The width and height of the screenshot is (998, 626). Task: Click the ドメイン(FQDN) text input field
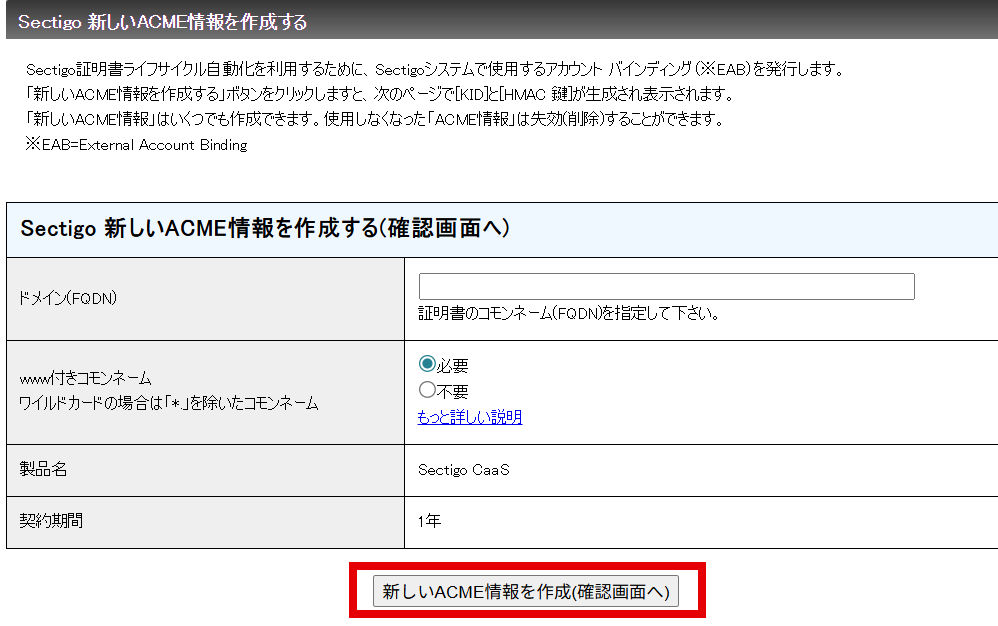point(666,287)
